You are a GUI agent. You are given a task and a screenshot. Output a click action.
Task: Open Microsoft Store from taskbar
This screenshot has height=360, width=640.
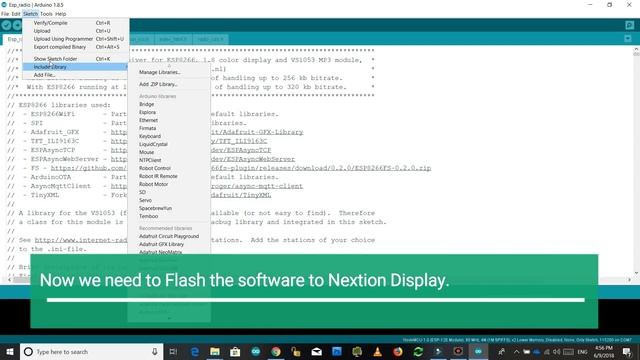pos(235,351)
